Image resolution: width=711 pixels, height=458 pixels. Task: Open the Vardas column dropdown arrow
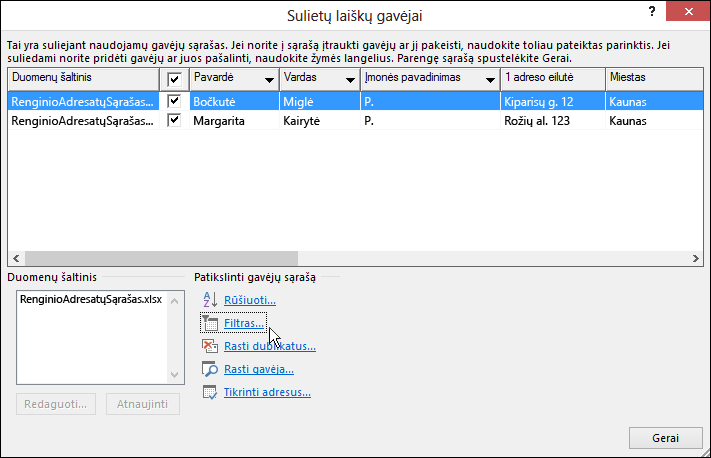[350, 80]
